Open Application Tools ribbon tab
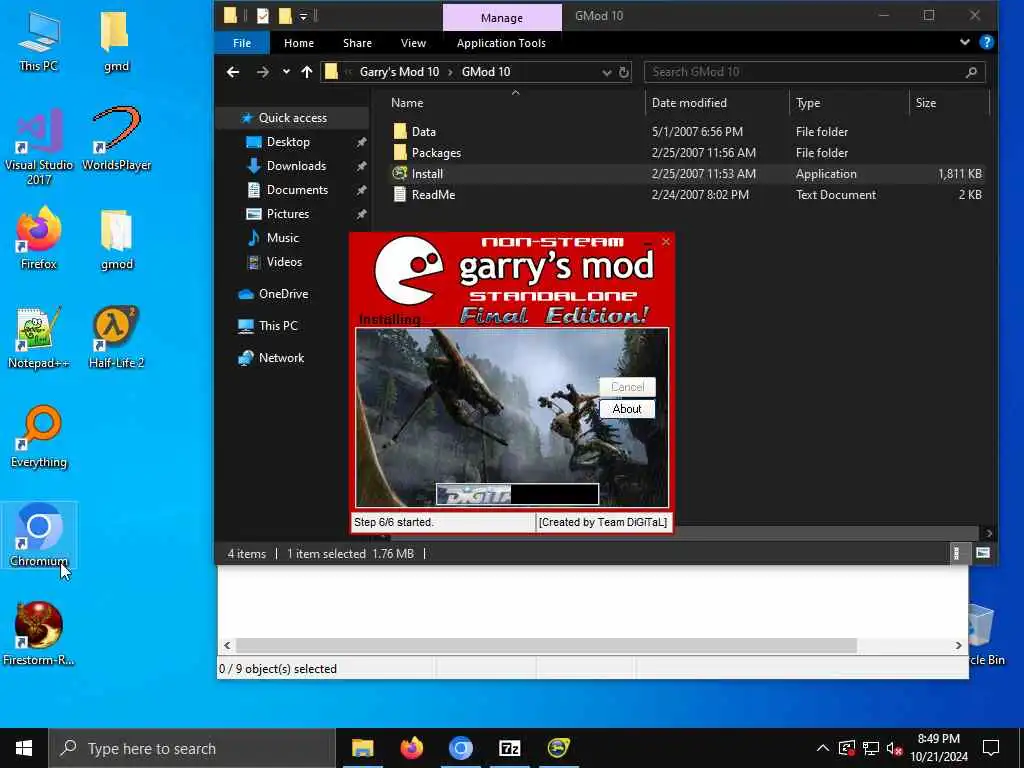Viewport: 1024px width, 768px height. [501, 43]
